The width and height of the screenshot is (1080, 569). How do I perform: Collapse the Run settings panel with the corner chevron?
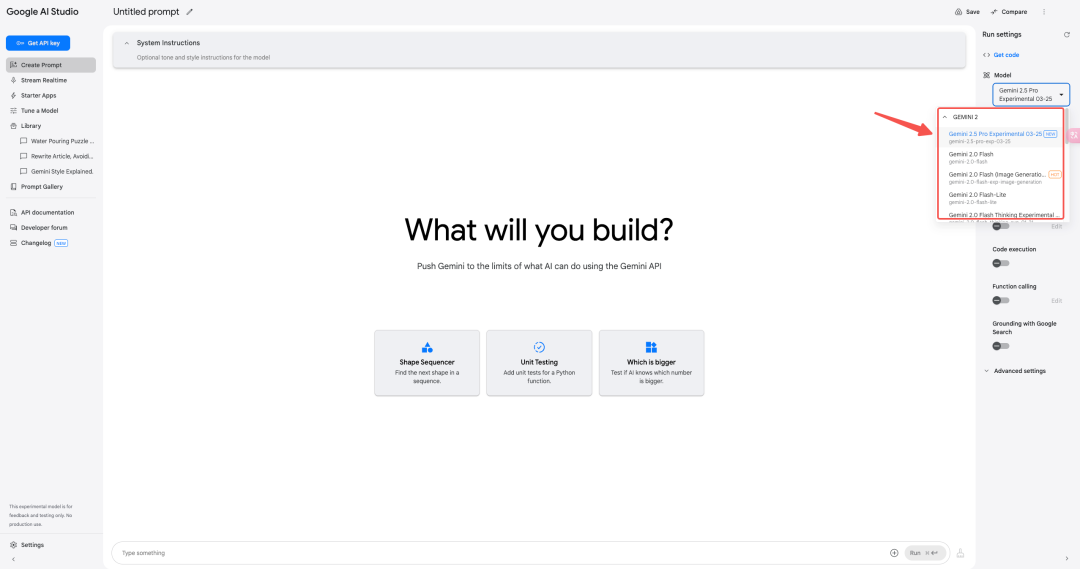(x=1066, y=559)
